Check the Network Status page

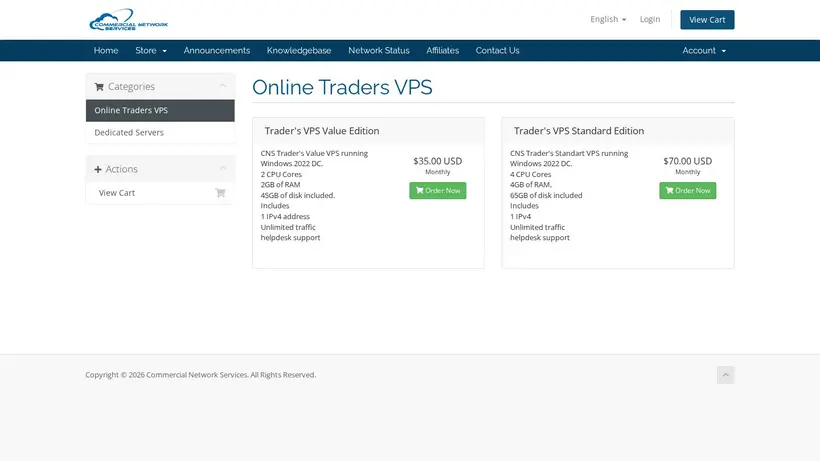pos(379,51)
